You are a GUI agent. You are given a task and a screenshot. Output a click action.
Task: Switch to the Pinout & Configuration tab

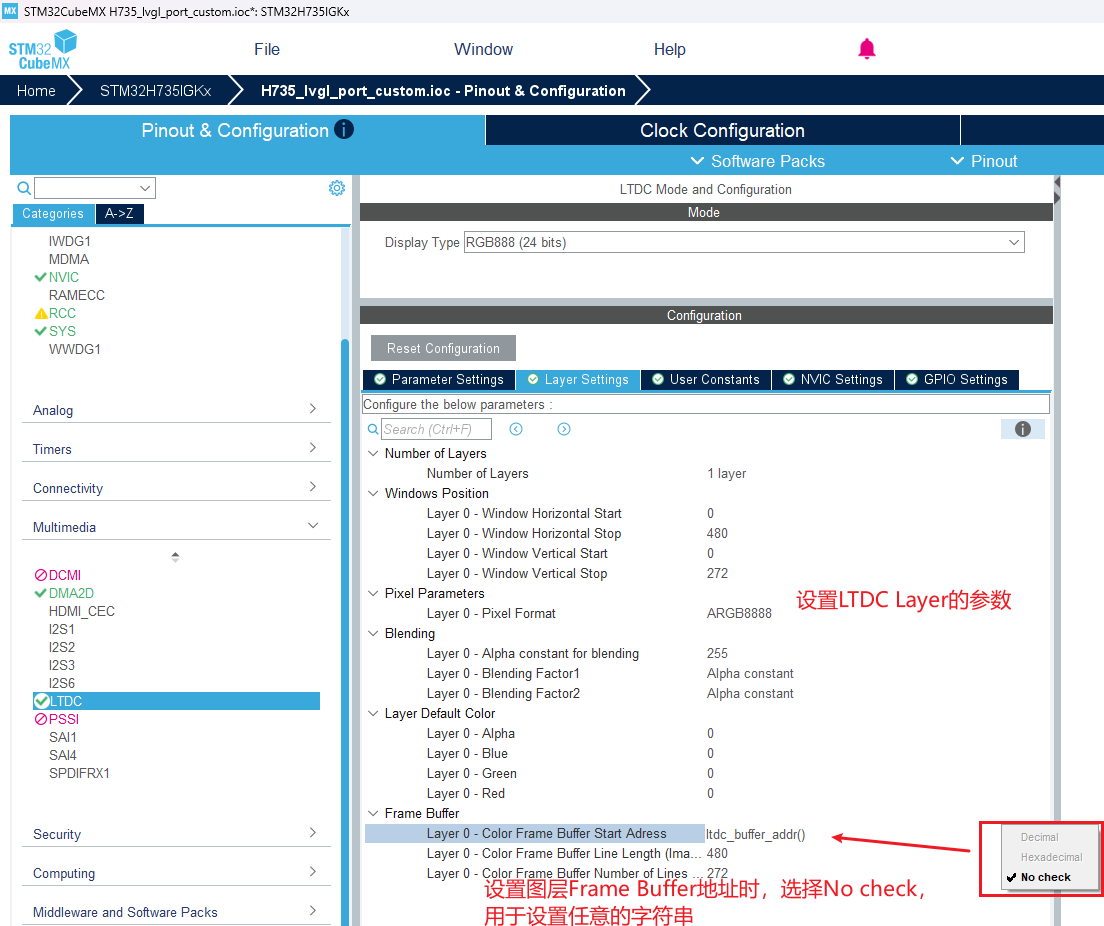click(x=247, y=130)
